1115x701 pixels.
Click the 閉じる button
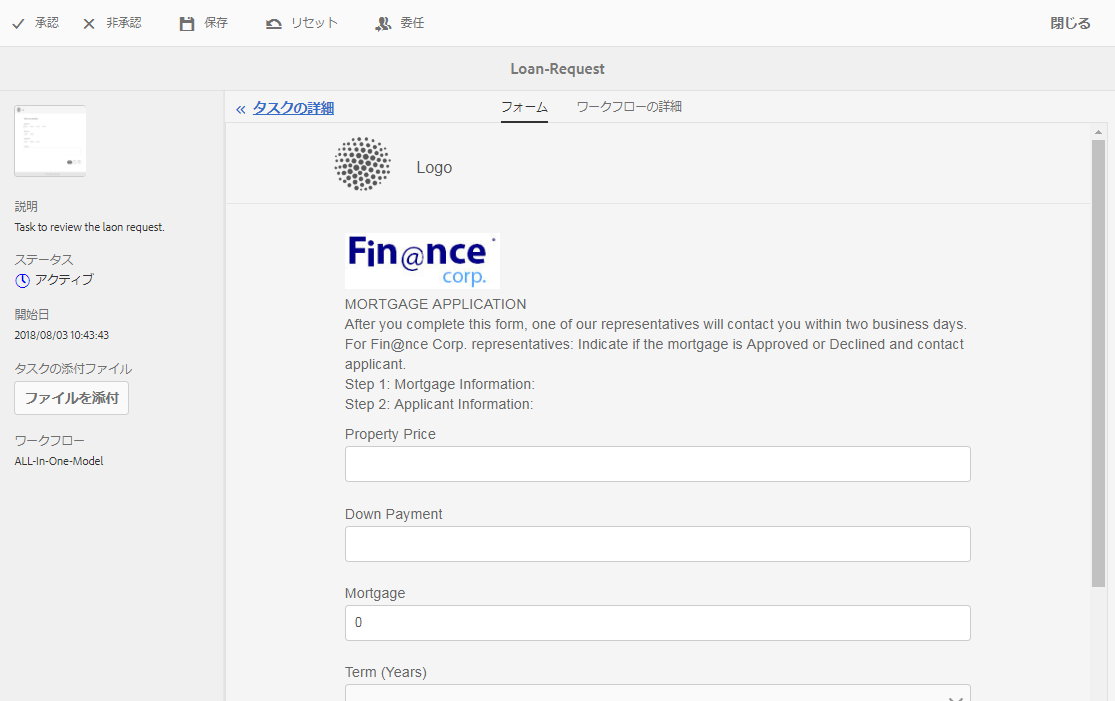coord(1070,23)
